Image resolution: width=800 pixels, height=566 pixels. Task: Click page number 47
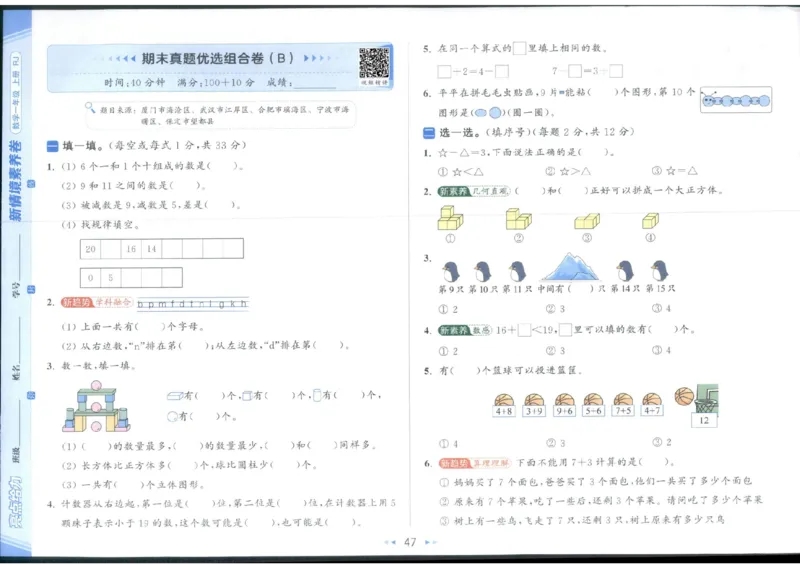410,542
